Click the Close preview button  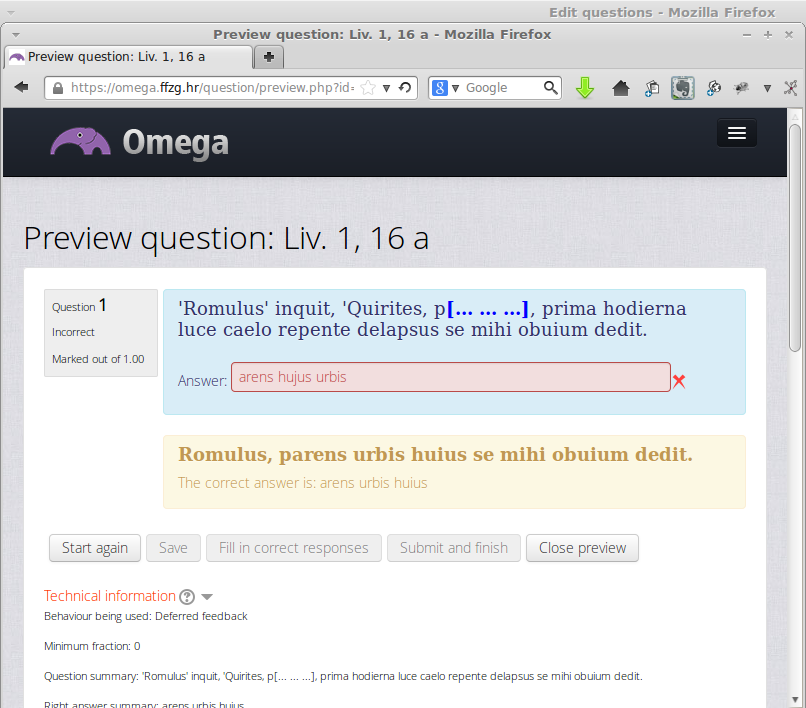[582, 548]
